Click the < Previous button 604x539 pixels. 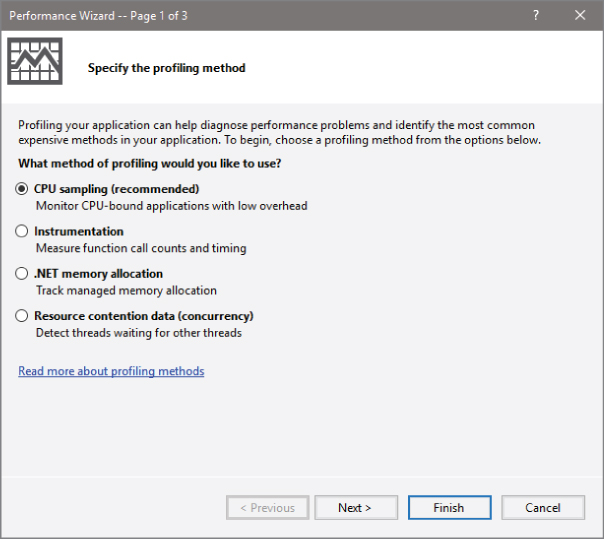267,508
